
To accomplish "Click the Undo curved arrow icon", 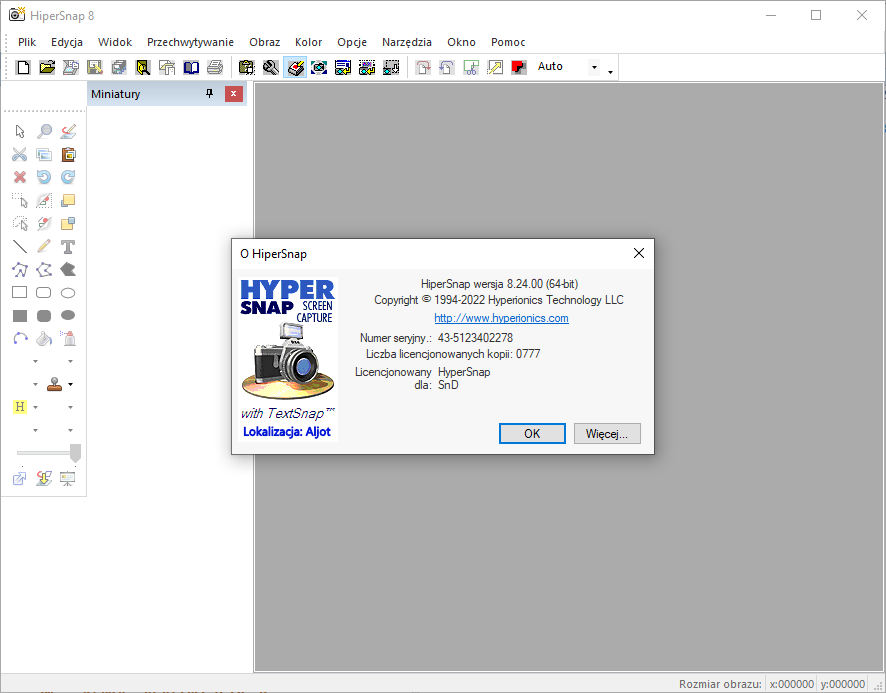I will click(44, 177).
